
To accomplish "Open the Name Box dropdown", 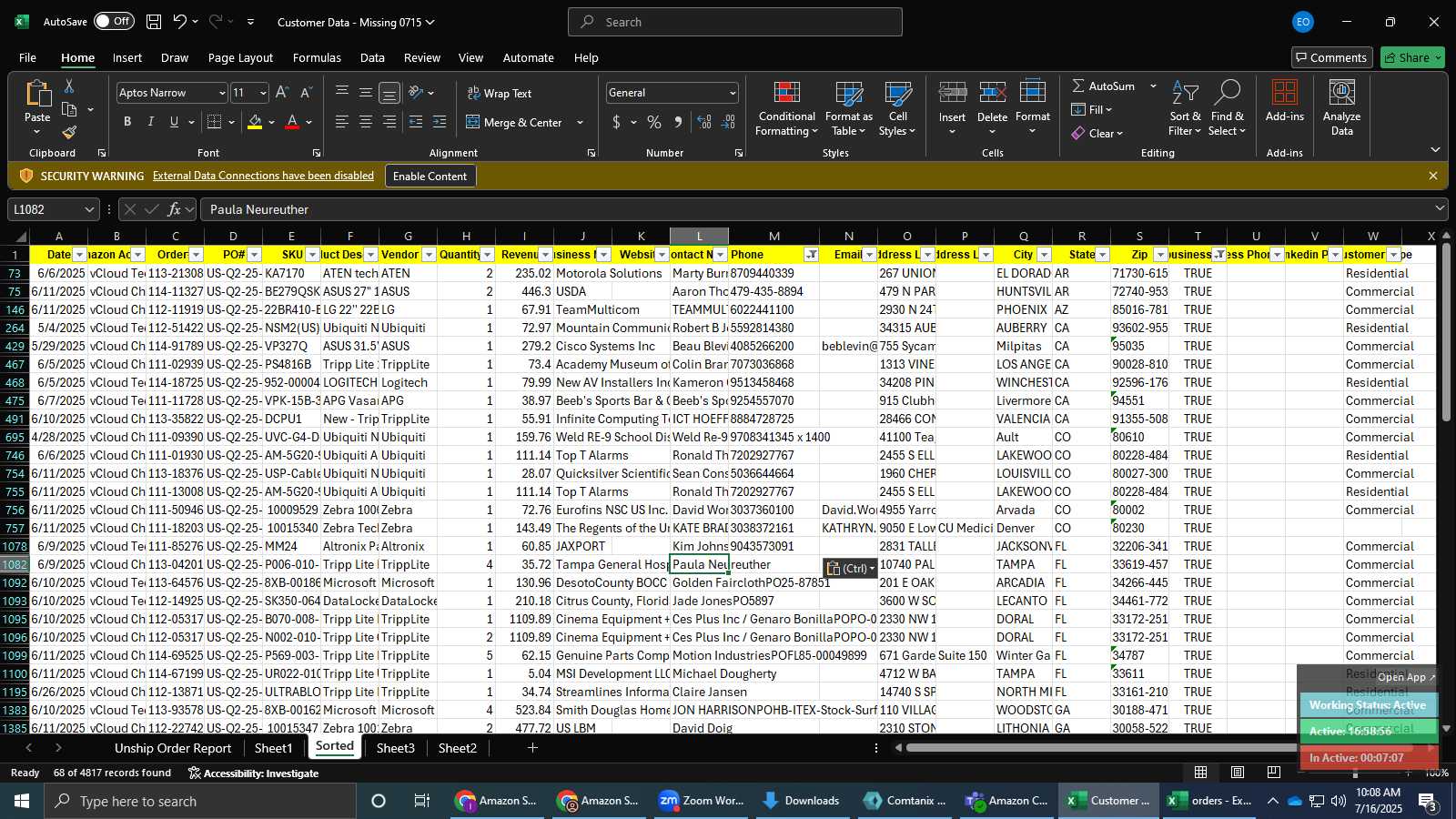I will tap(89, 209).
